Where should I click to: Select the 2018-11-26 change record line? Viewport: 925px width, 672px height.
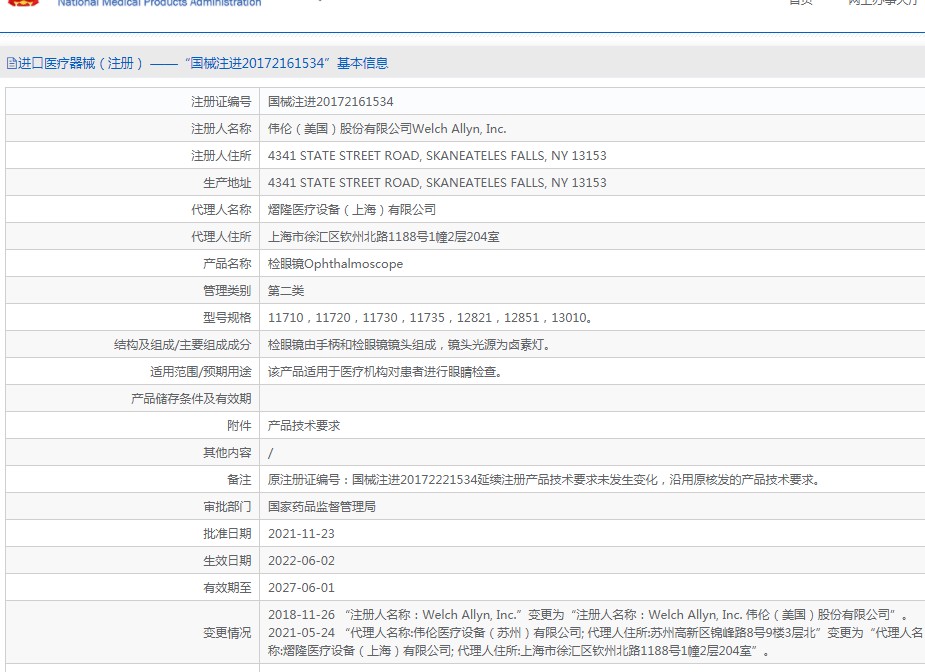pyautogui.click(x=588, y=615)
